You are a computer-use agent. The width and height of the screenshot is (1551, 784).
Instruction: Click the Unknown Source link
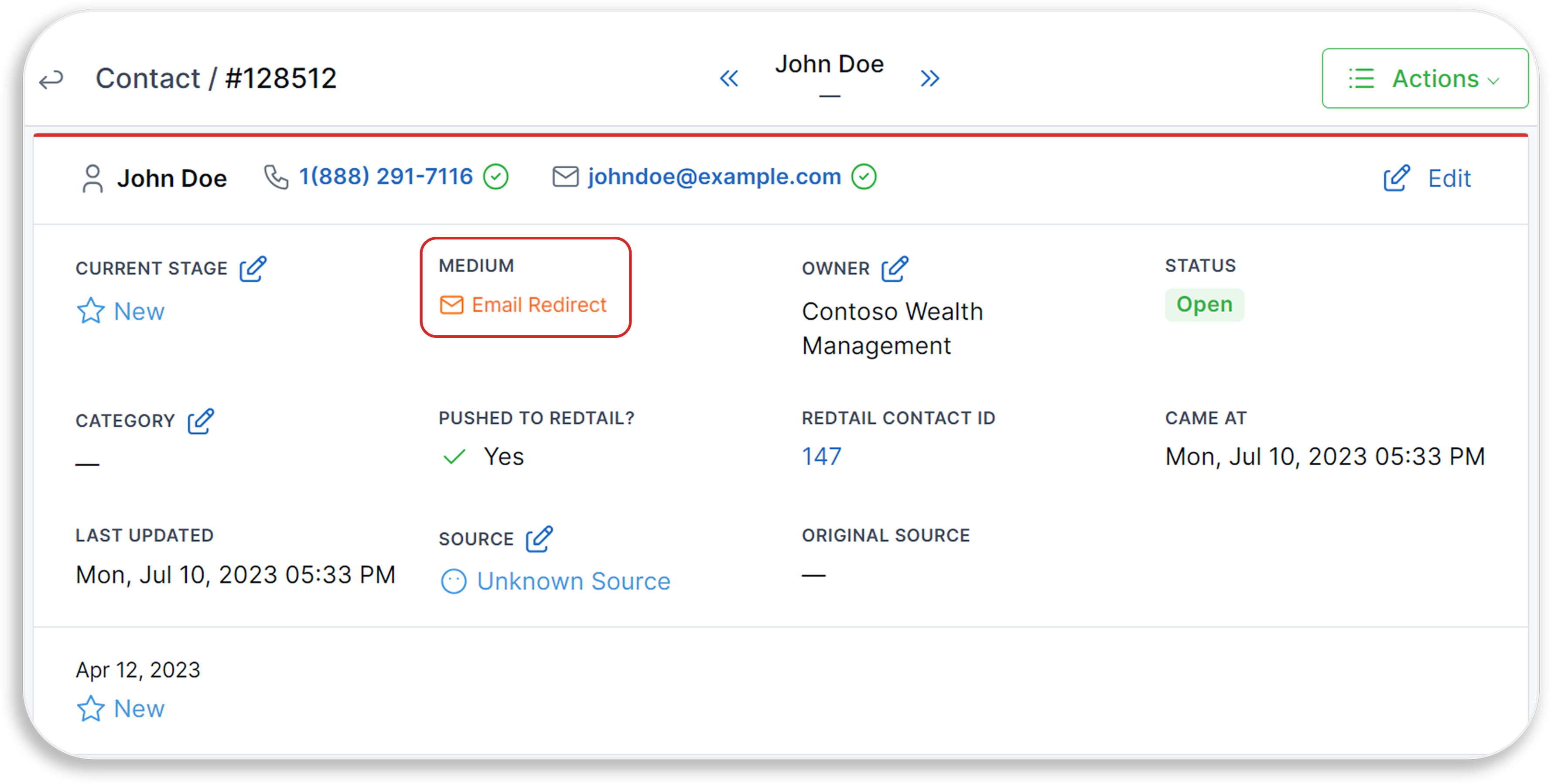573,581
